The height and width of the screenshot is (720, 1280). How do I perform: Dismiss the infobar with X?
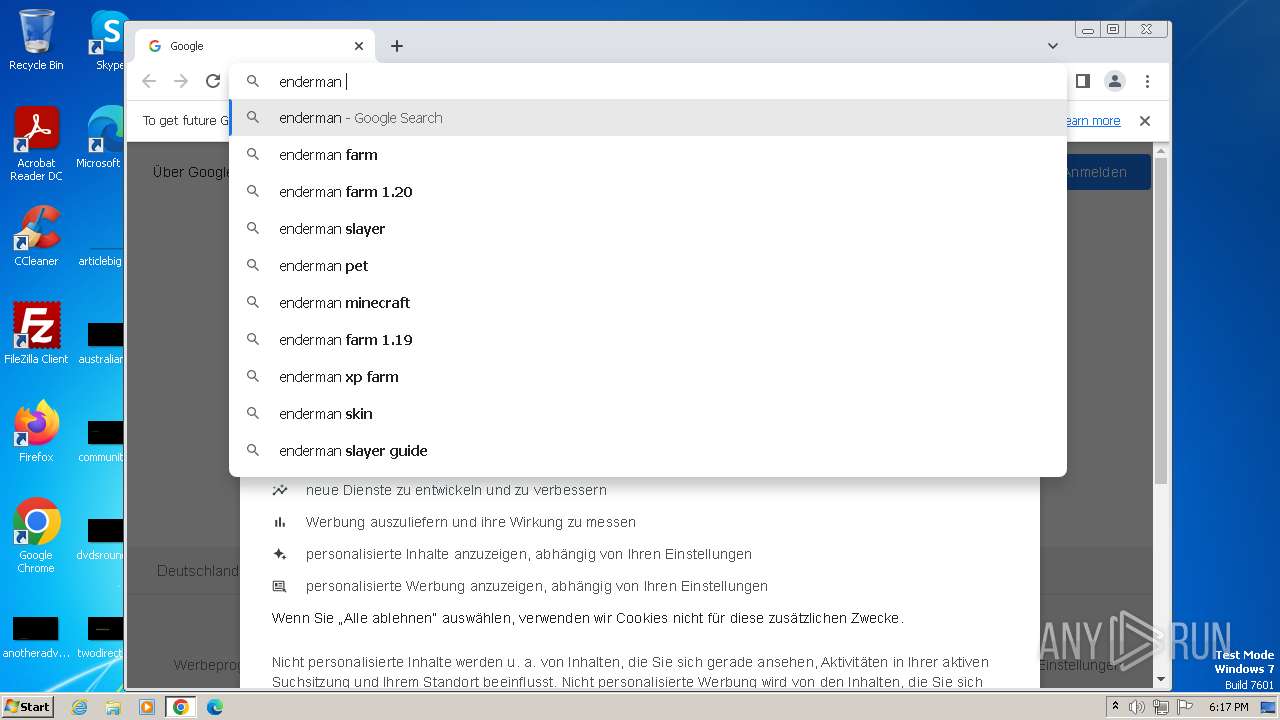click(x=1145, y=121)
